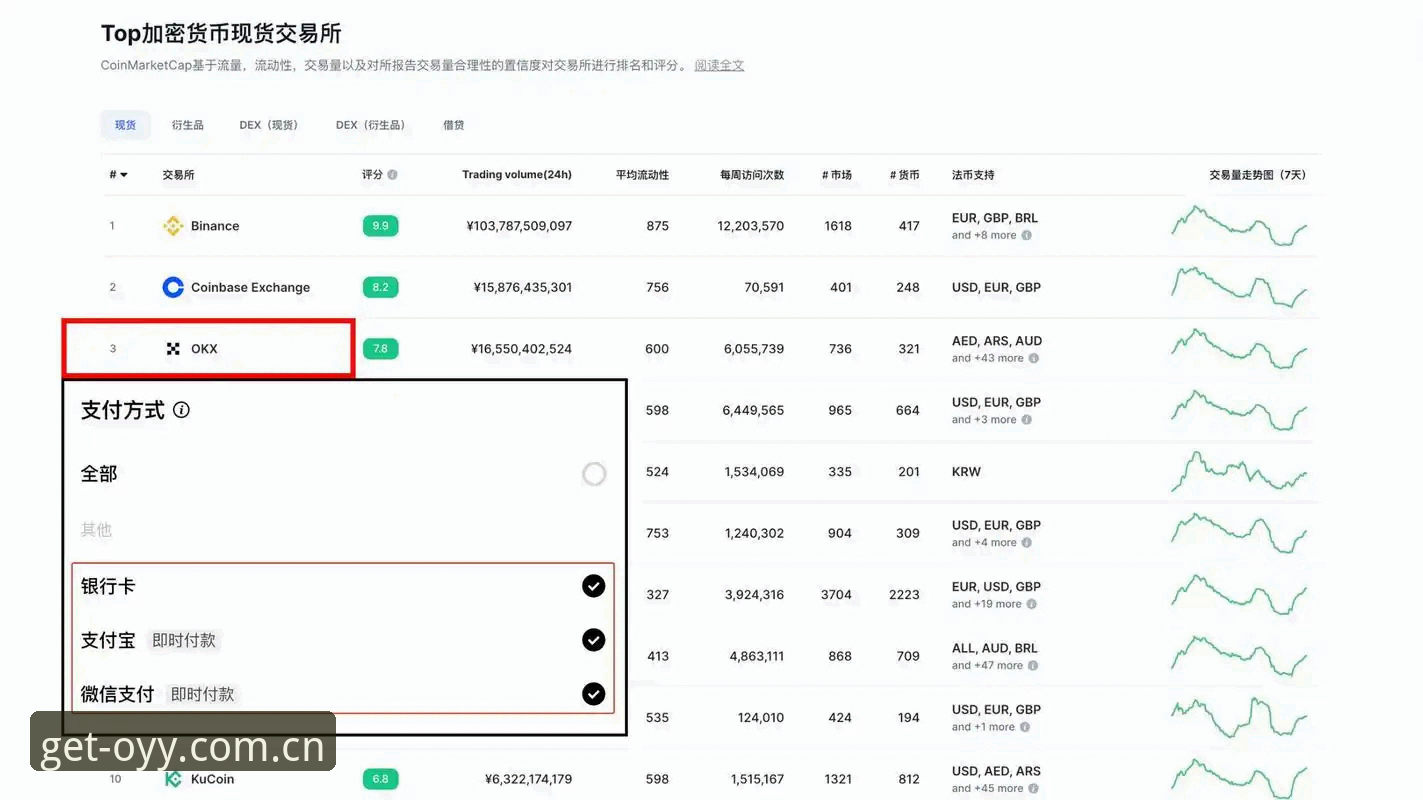Click info icon beside 'and +4 more'

click(x=1026, y=543)
